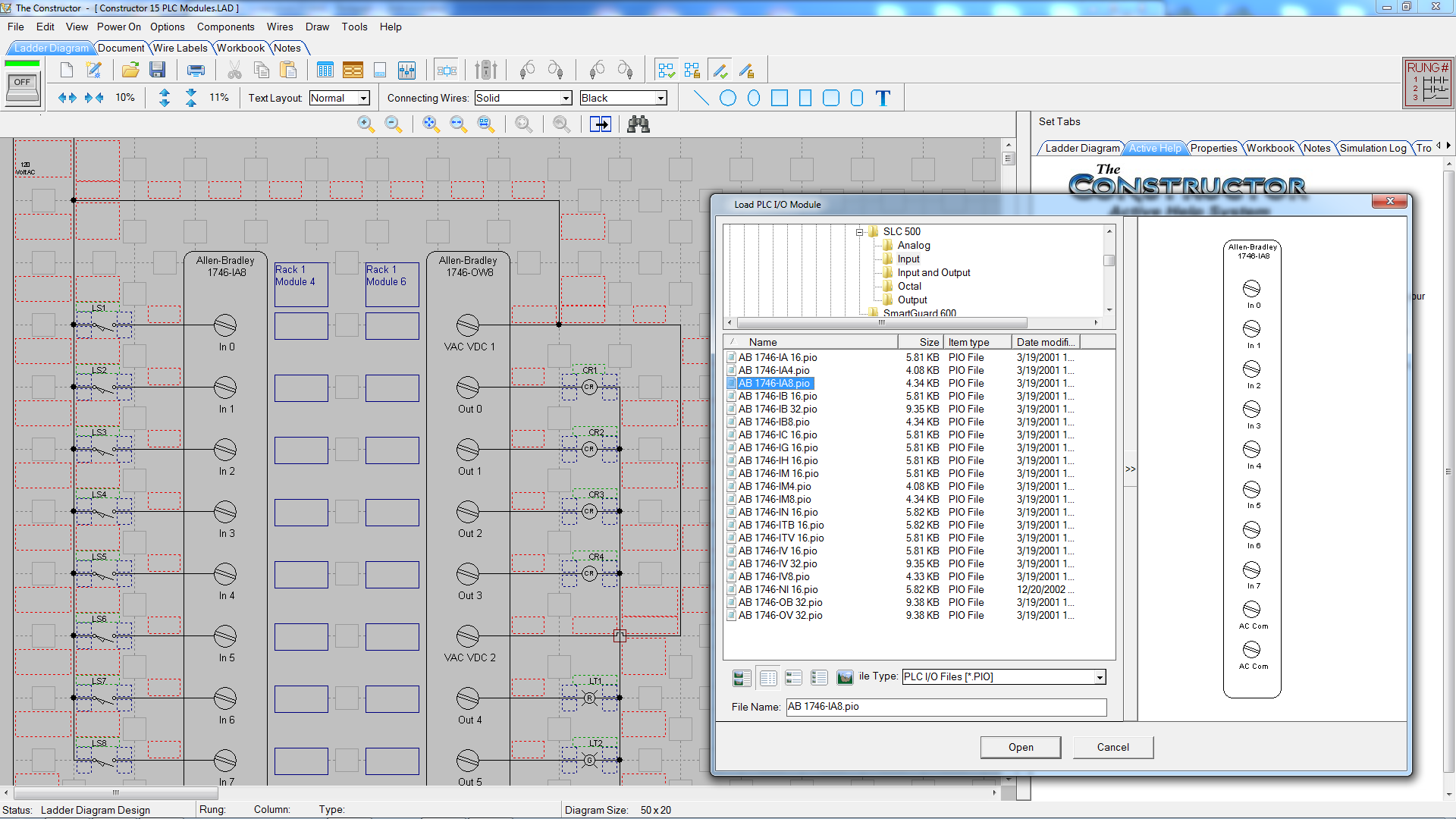Click the RUN ladder icon at top right

click(x=1428, y=82)
